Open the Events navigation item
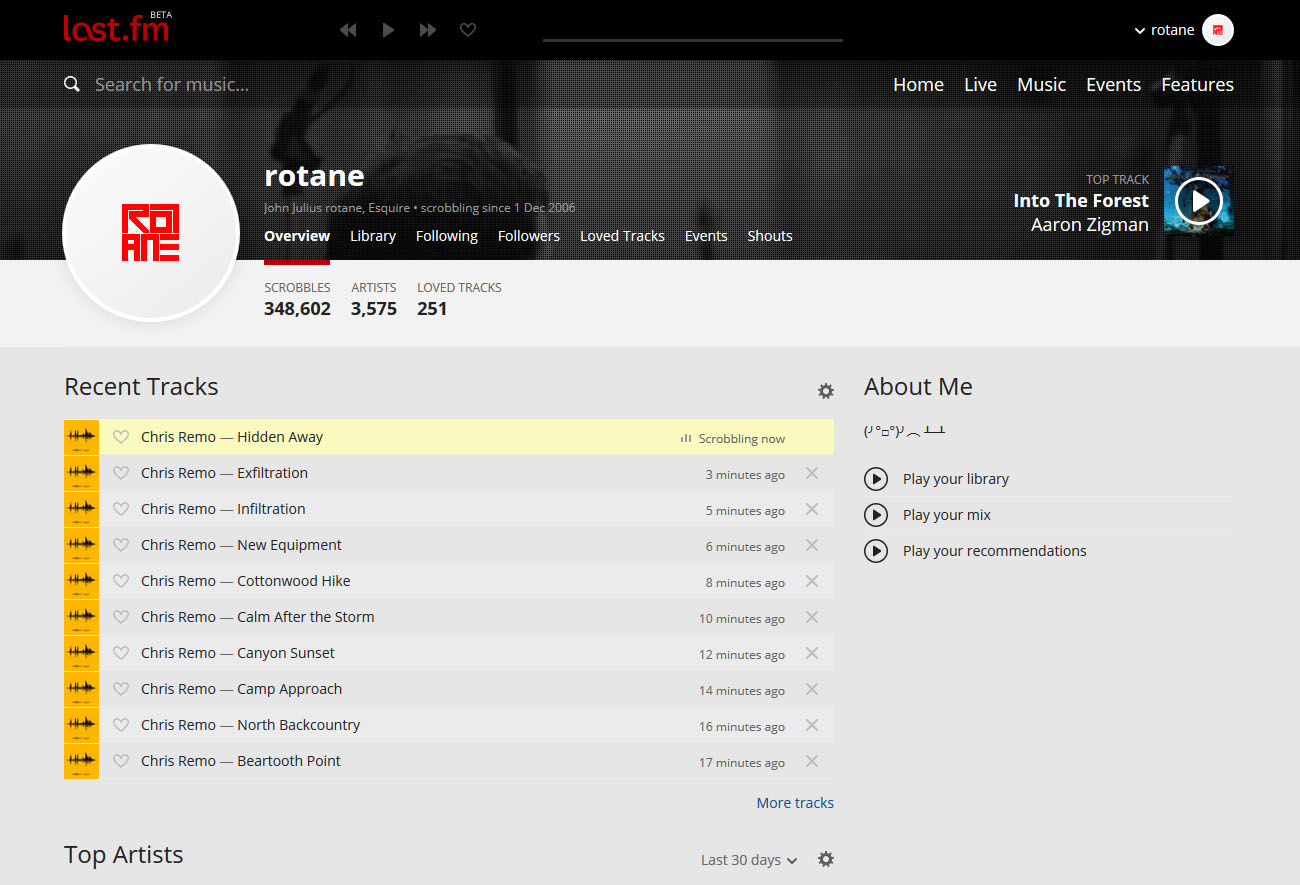This screenshot has height=885, width=1300. pos(1113,85)
